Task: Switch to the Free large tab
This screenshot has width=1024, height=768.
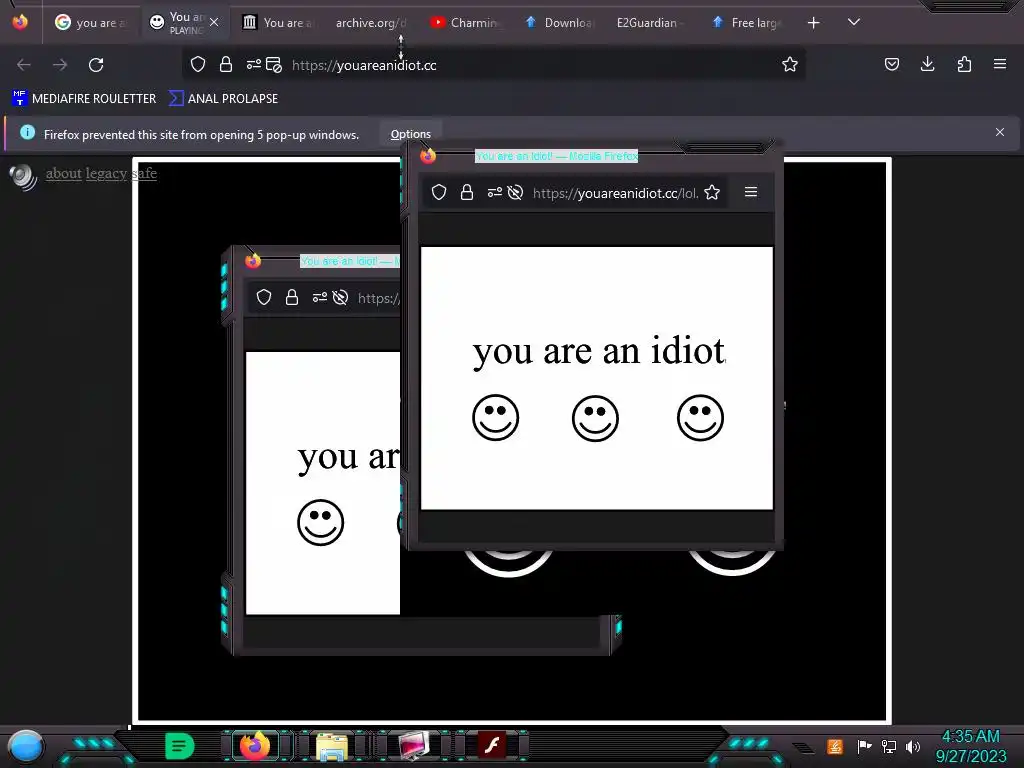Action: [x=748, y=23]
